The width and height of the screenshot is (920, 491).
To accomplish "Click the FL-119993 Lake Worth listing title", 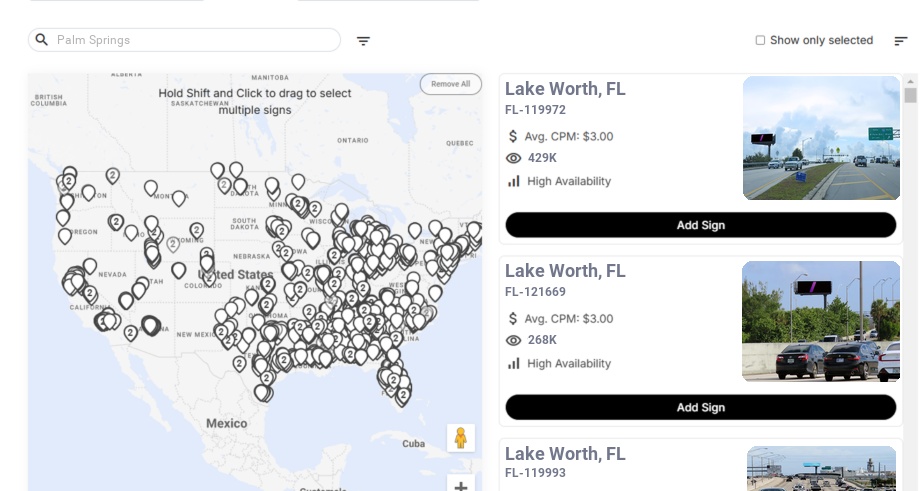I will (x=565, y=454).
